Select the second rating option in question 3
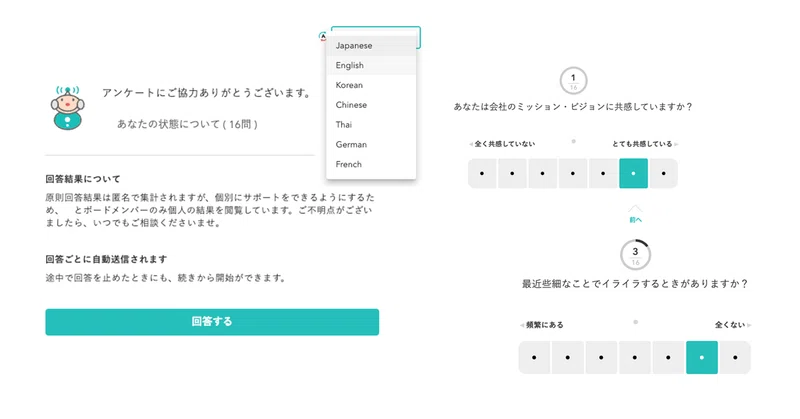800x419 pixels. [567, 358]
